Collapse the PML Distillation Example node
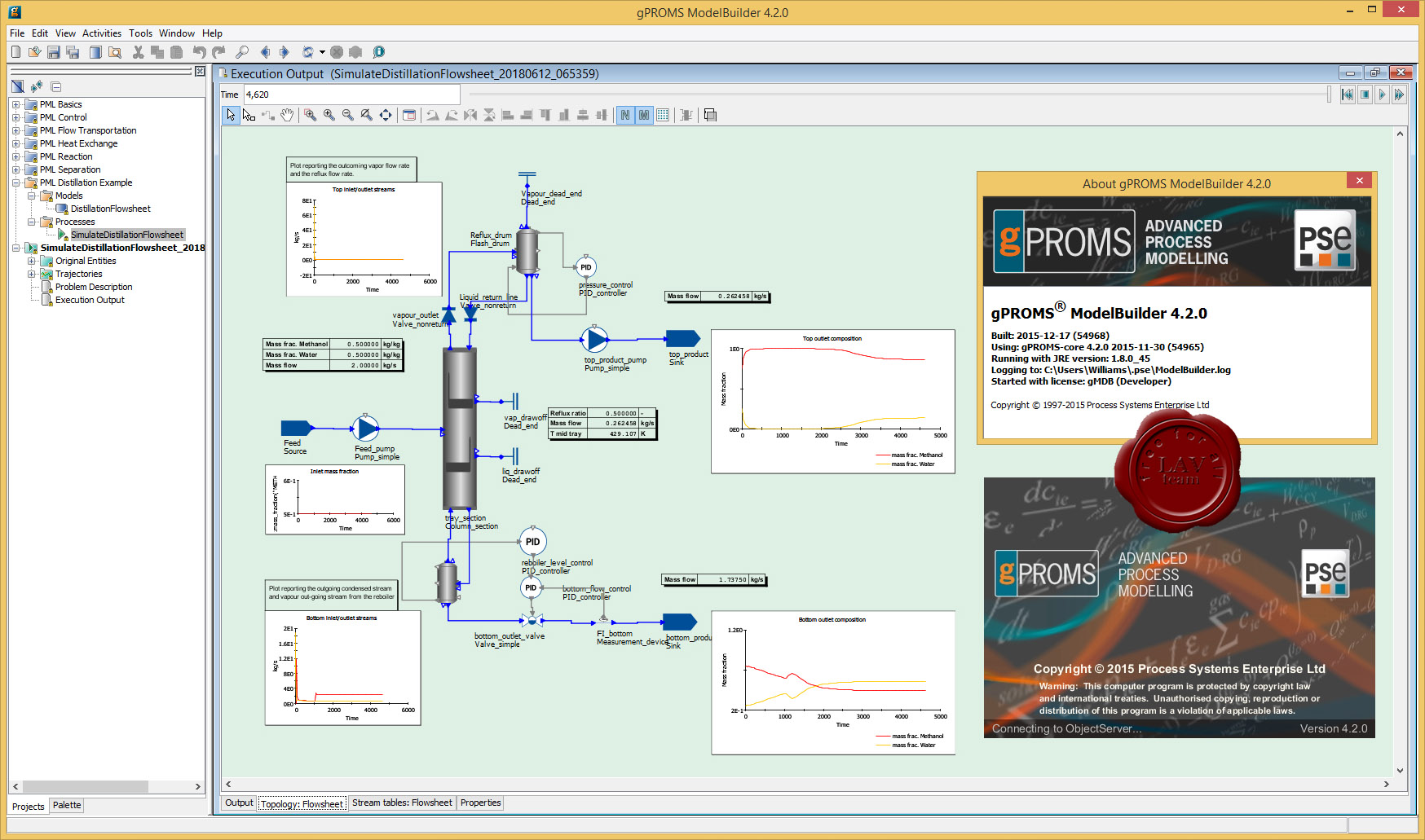 pos(15,183)
